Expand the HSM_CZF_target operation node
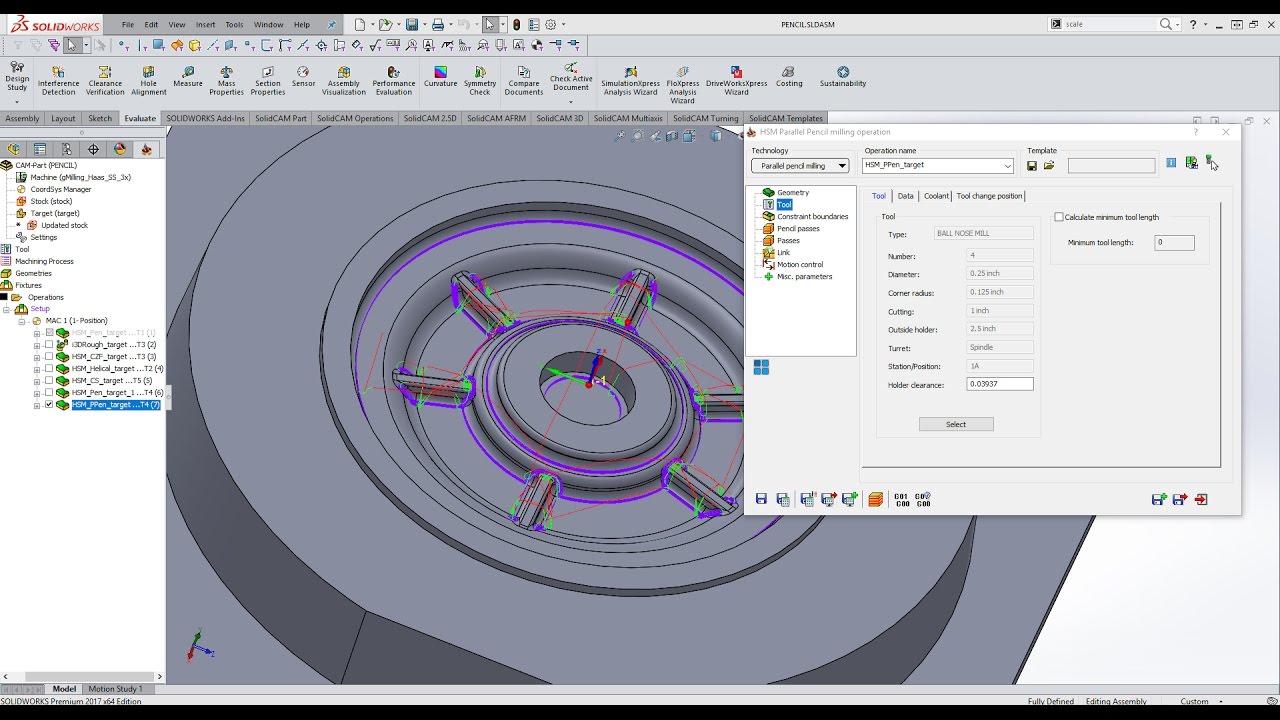Image resolution: width=1280 pixels, height=720 pixels. [x=37, y=357]
